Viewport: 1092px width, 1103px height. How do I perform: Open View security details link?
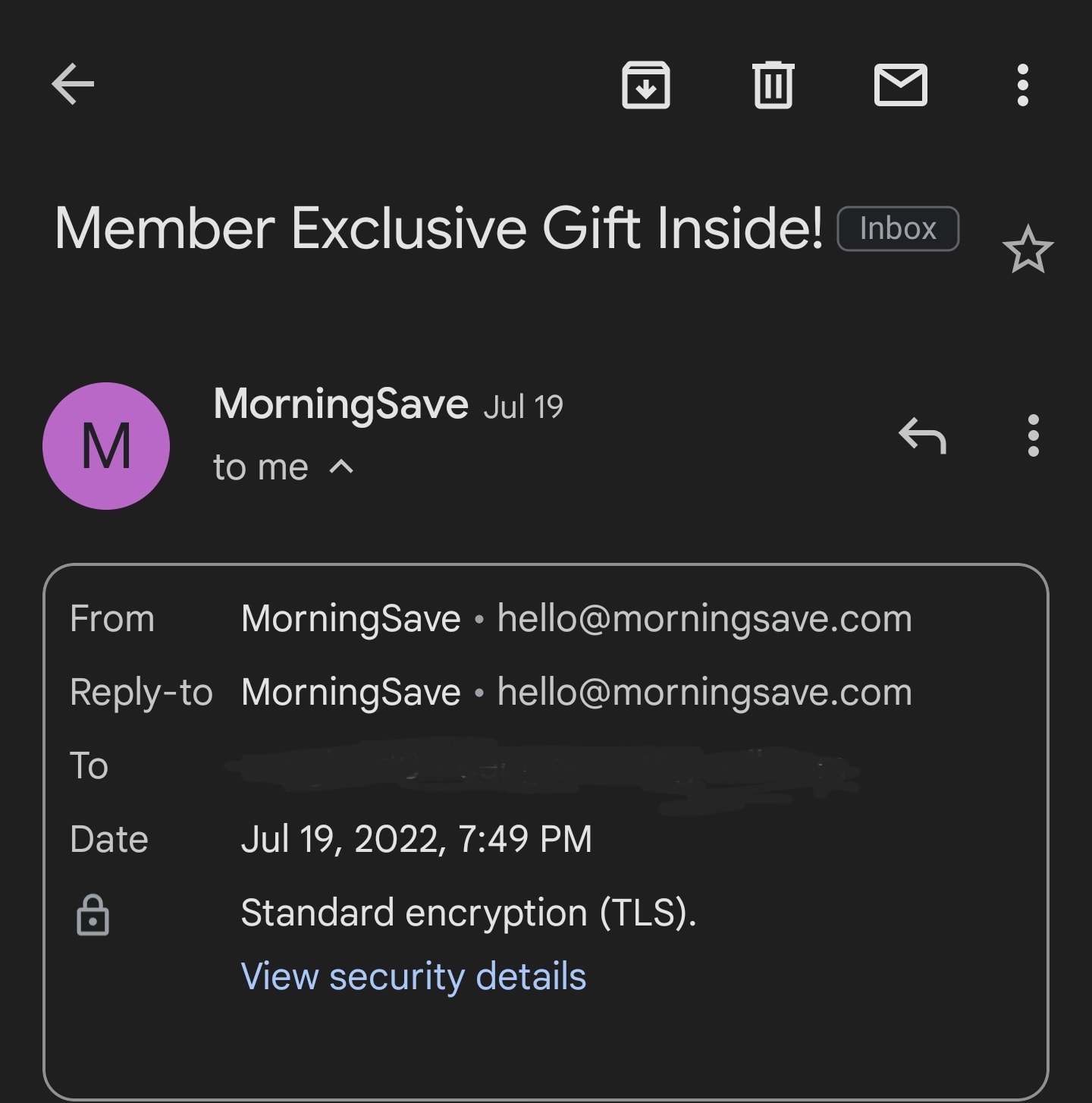pyautogui.click(x=413, y=976)
